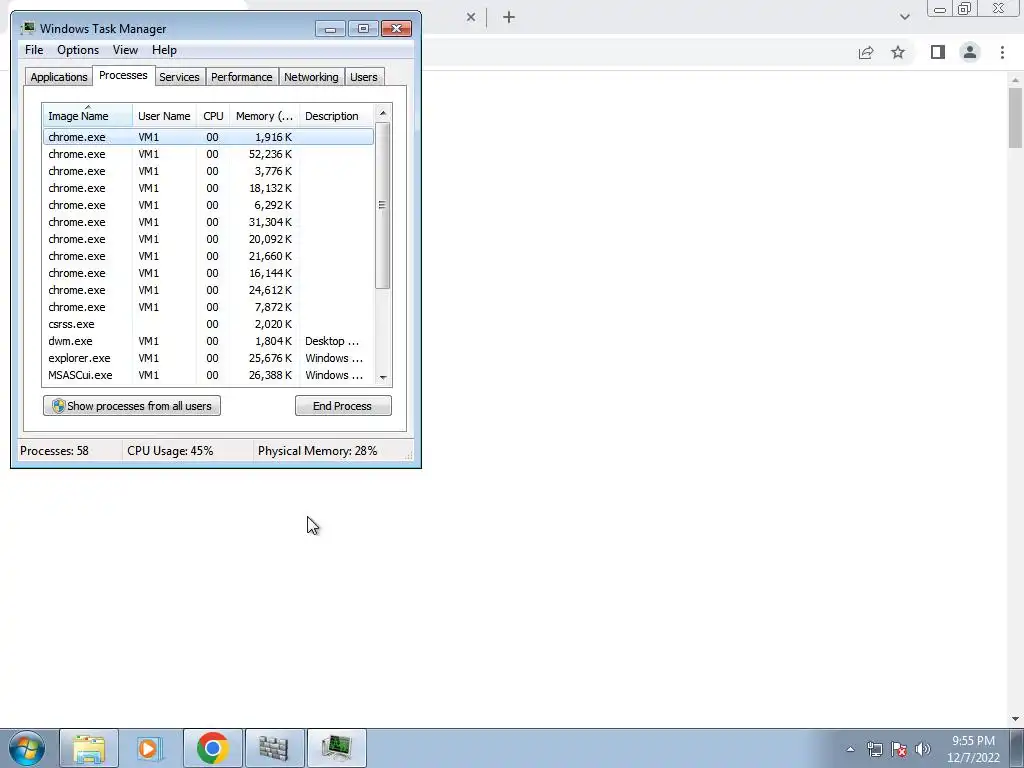Launch Windows Media Player from the taskbar
This screenshot has width=1024, height=768.
click(150, 748)
